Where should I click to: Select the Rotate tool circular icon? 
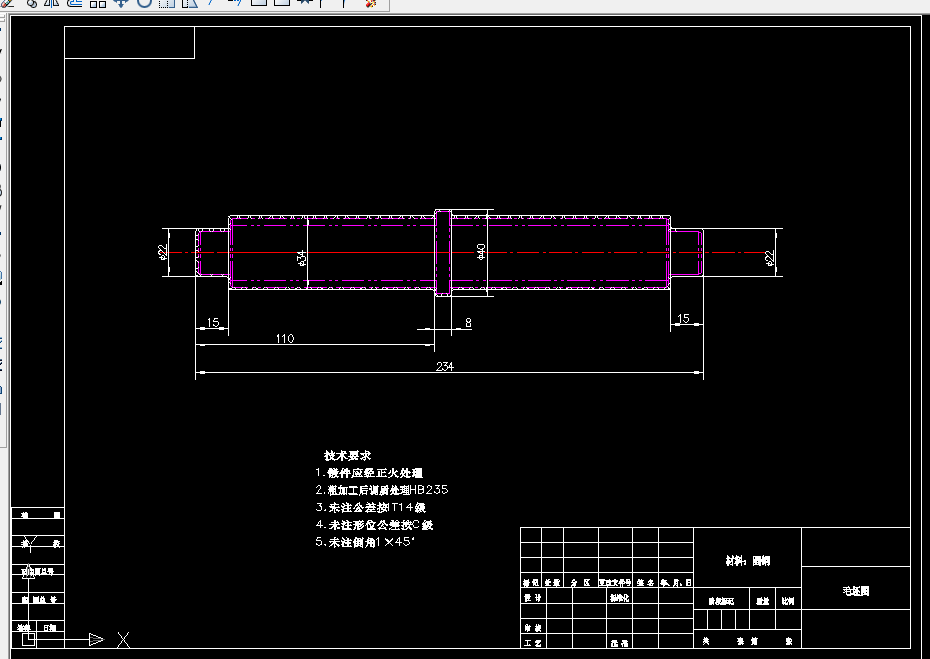click(x=144, y=3)
